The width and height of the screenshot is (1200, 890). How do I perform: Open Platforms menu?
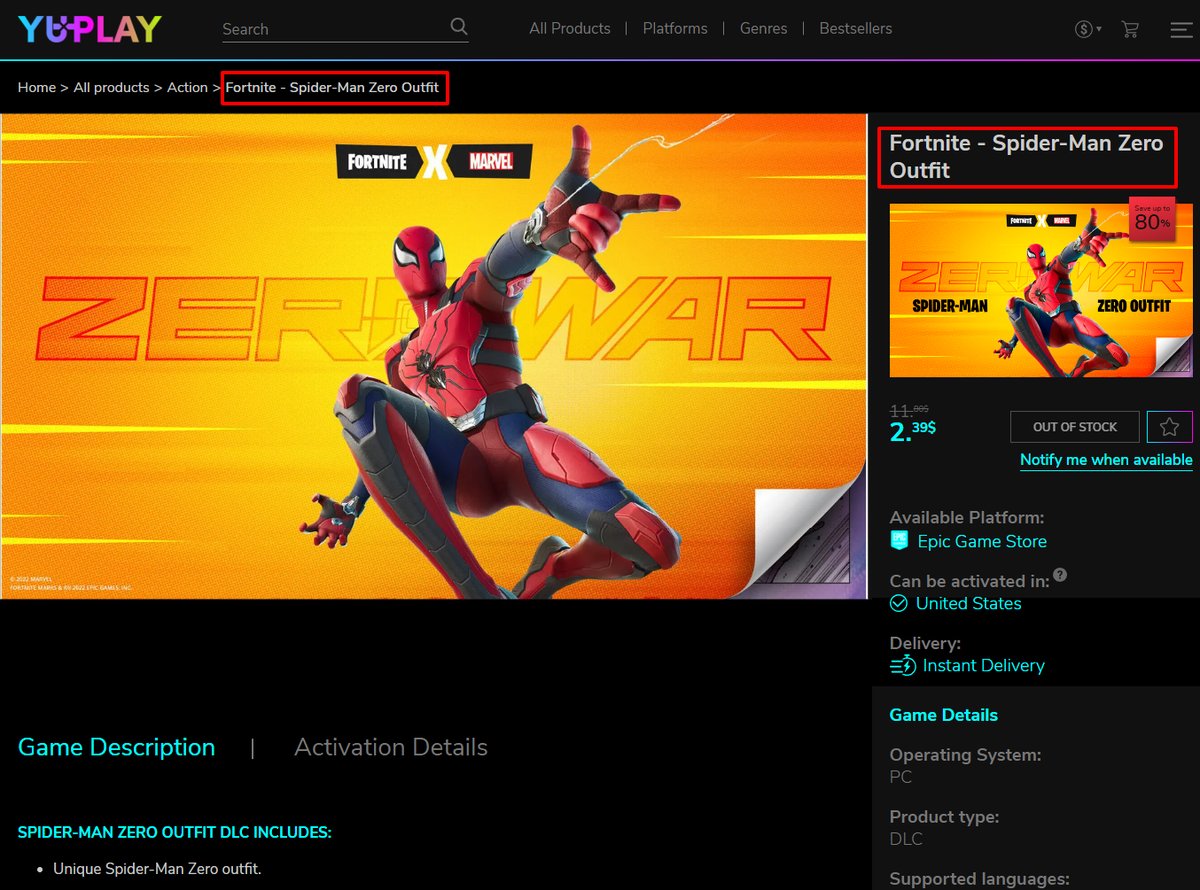coord(675,28)
